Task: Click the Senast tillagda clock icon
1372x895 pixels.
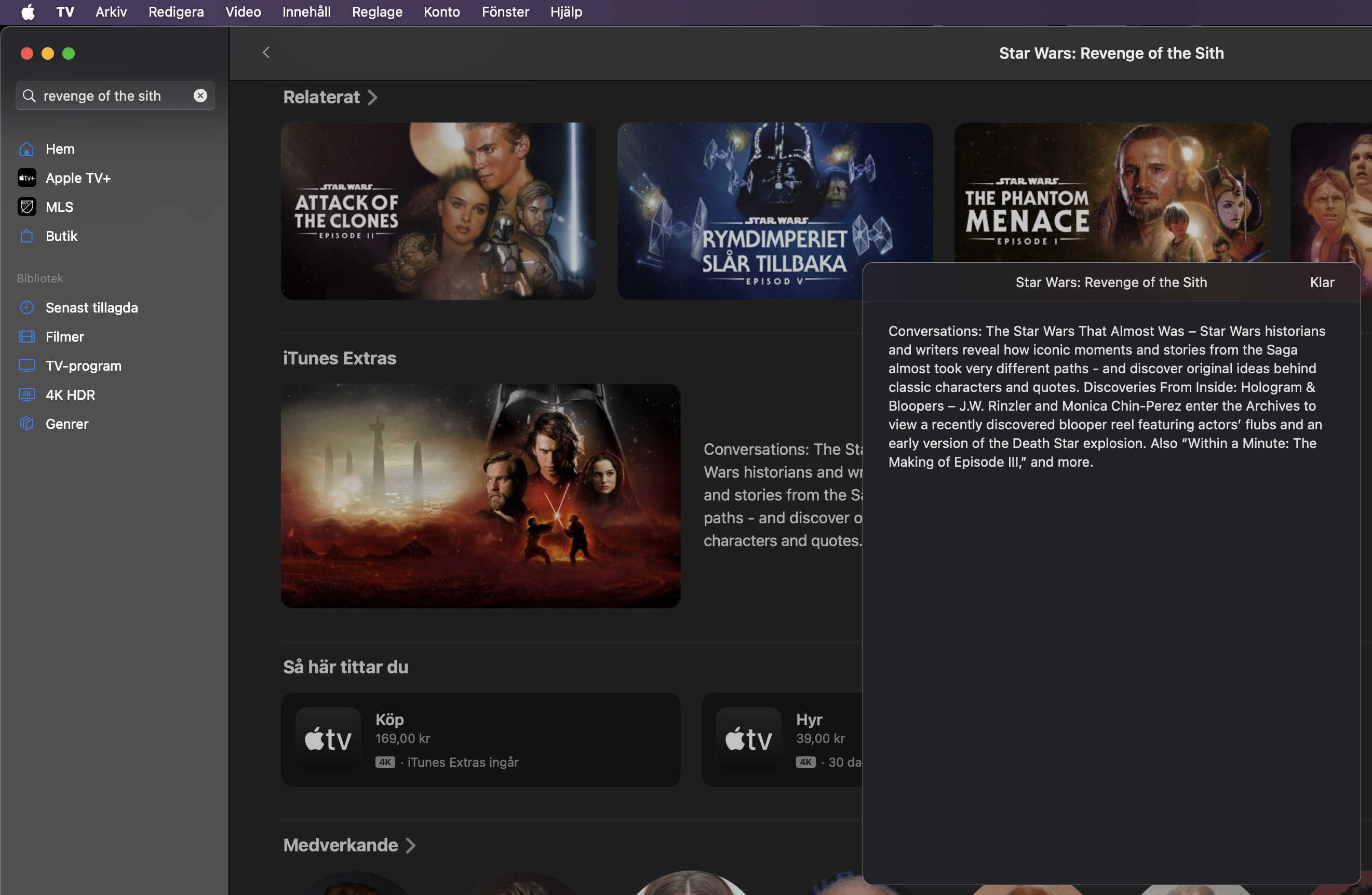Action: point(26,307)
